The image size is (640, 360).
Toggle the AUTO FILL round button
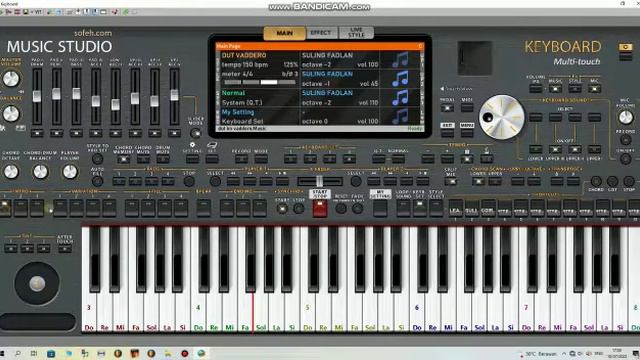(x=97, y=181)
